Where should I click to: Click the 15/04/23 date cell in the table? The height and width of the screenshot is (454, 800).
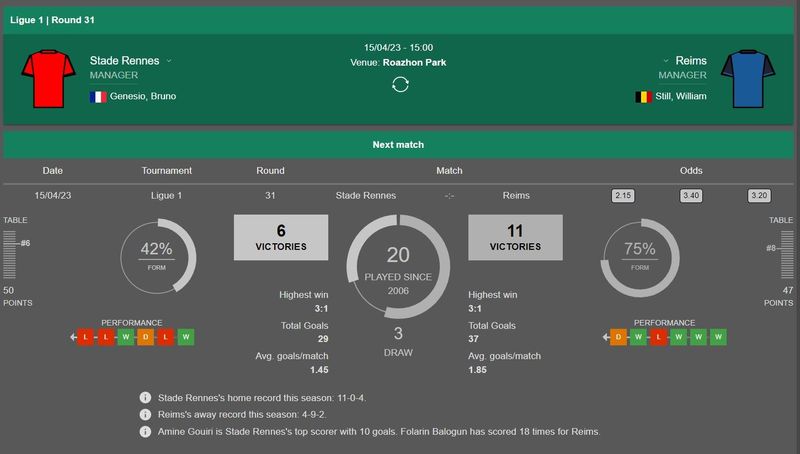[53, 195]
